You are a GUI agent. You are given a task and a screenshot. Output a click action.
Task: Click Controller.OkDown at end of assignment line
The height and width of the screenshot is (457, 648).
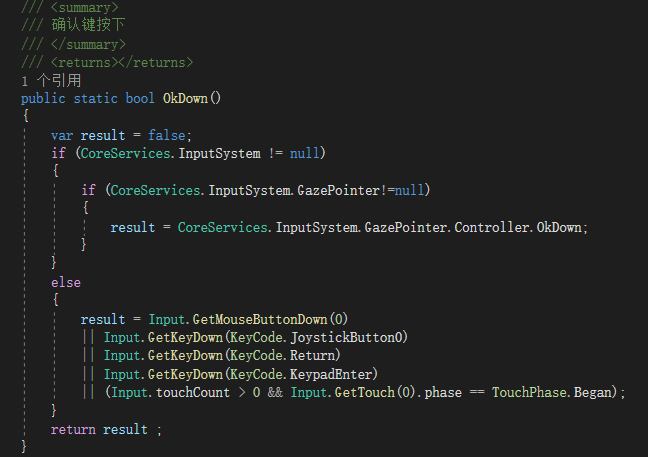518,227
